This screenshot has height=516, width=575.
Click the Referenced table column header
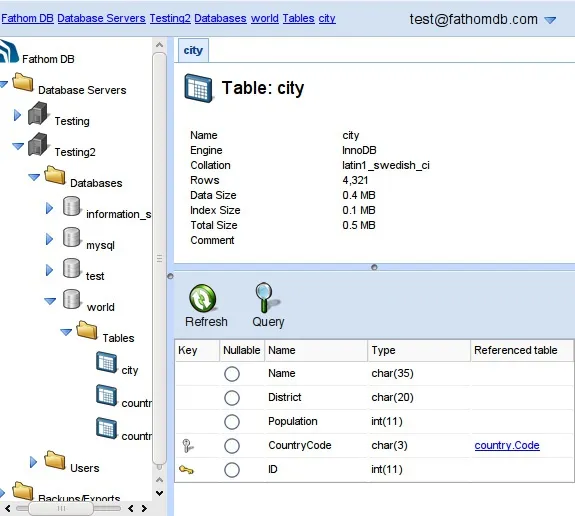click(522, 350)
